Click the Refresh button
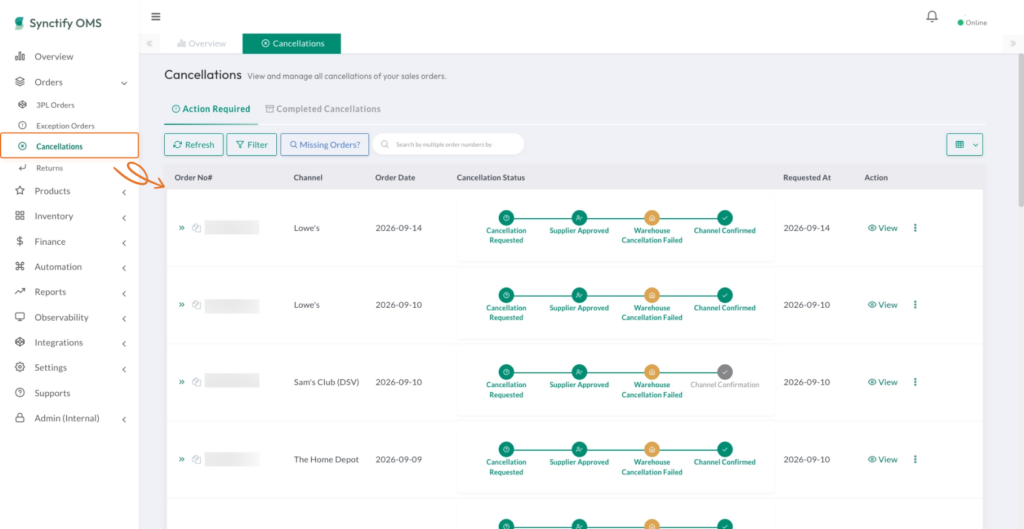Screen dimensions: 1024x529 click(194, 145)
